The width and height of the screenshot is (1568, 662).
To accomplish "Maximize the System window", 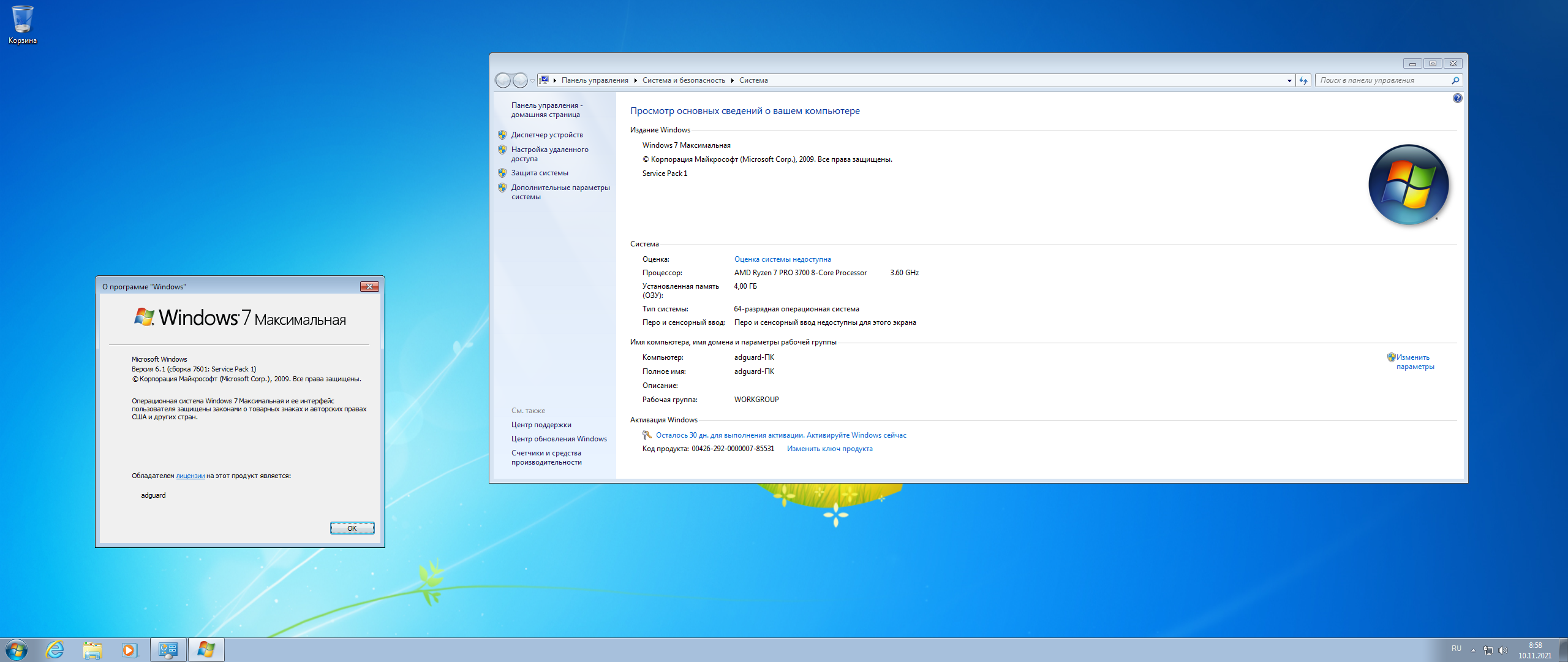I will [x=1433, y=63].
